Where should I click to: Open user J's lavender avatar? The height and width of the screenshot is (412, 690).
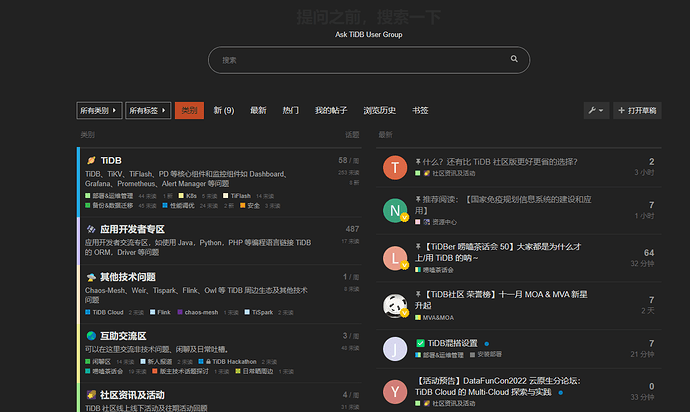coord(395,349)
